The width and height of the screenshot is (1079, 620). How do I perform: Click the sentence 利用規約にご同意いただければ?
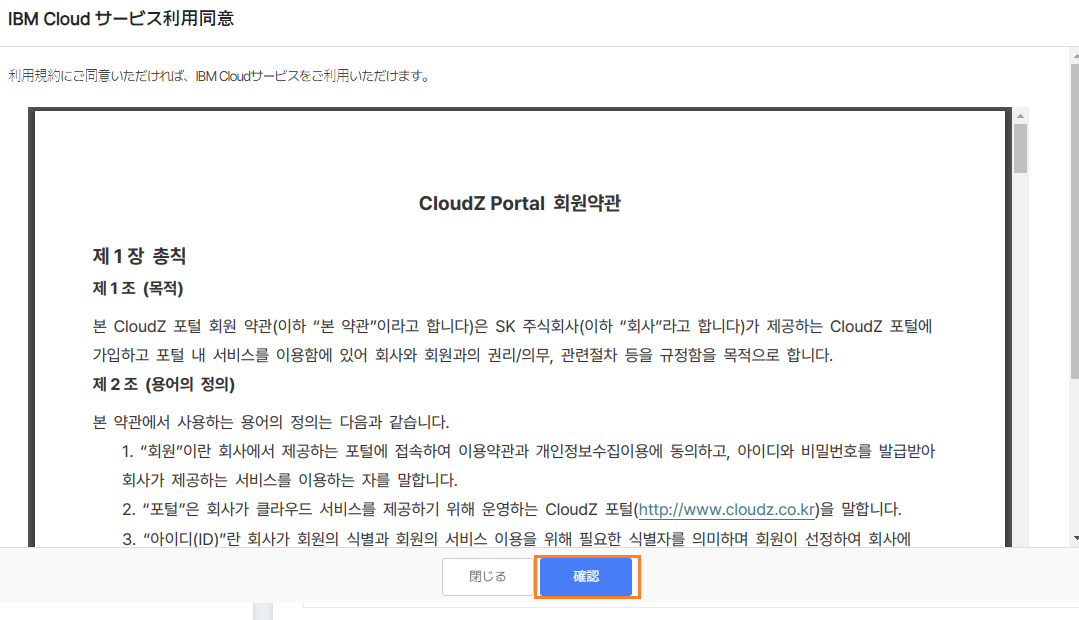click(x=220, y=76)
